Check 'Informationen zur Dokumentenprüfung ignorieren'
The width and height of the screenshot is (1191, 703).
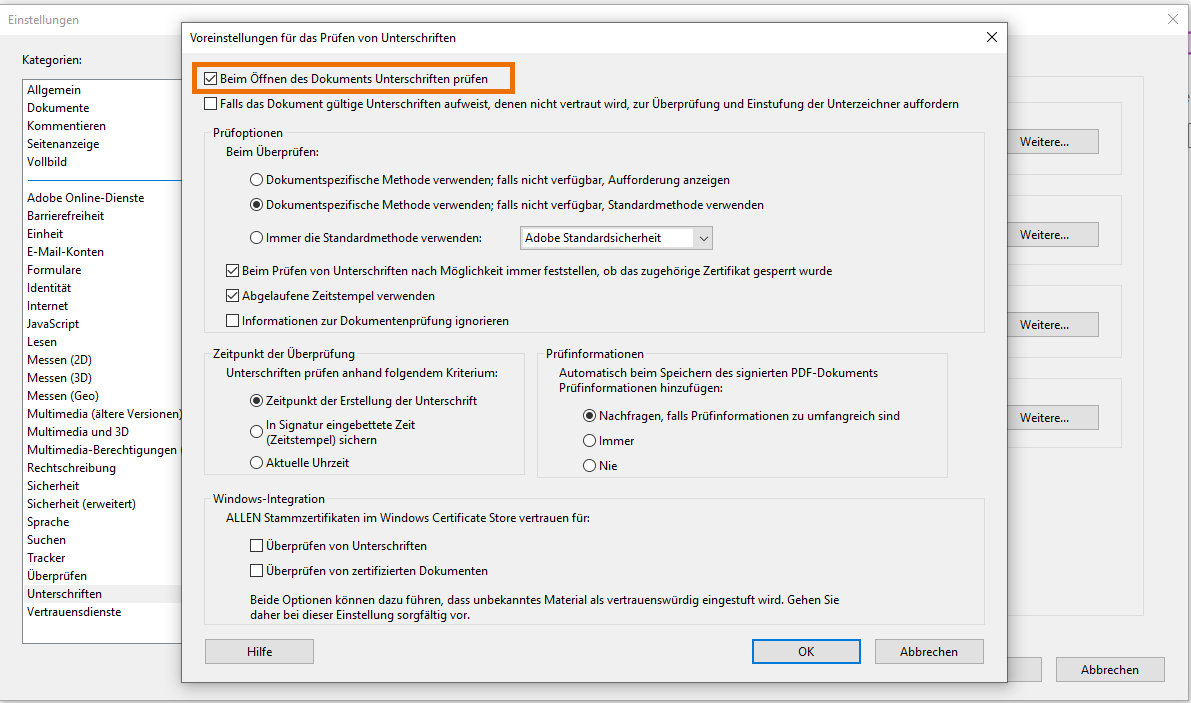[x=233, y=321]
